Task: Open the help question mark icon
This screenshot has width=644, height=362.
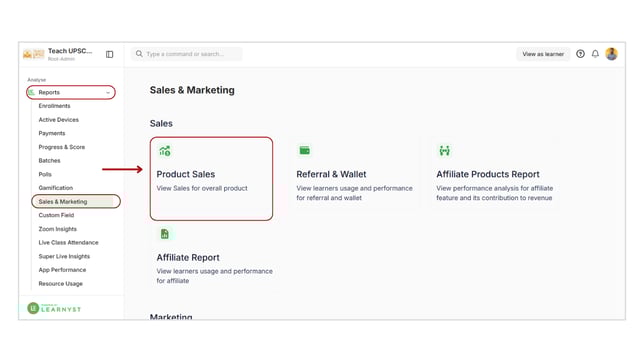Action: point(580,54)
